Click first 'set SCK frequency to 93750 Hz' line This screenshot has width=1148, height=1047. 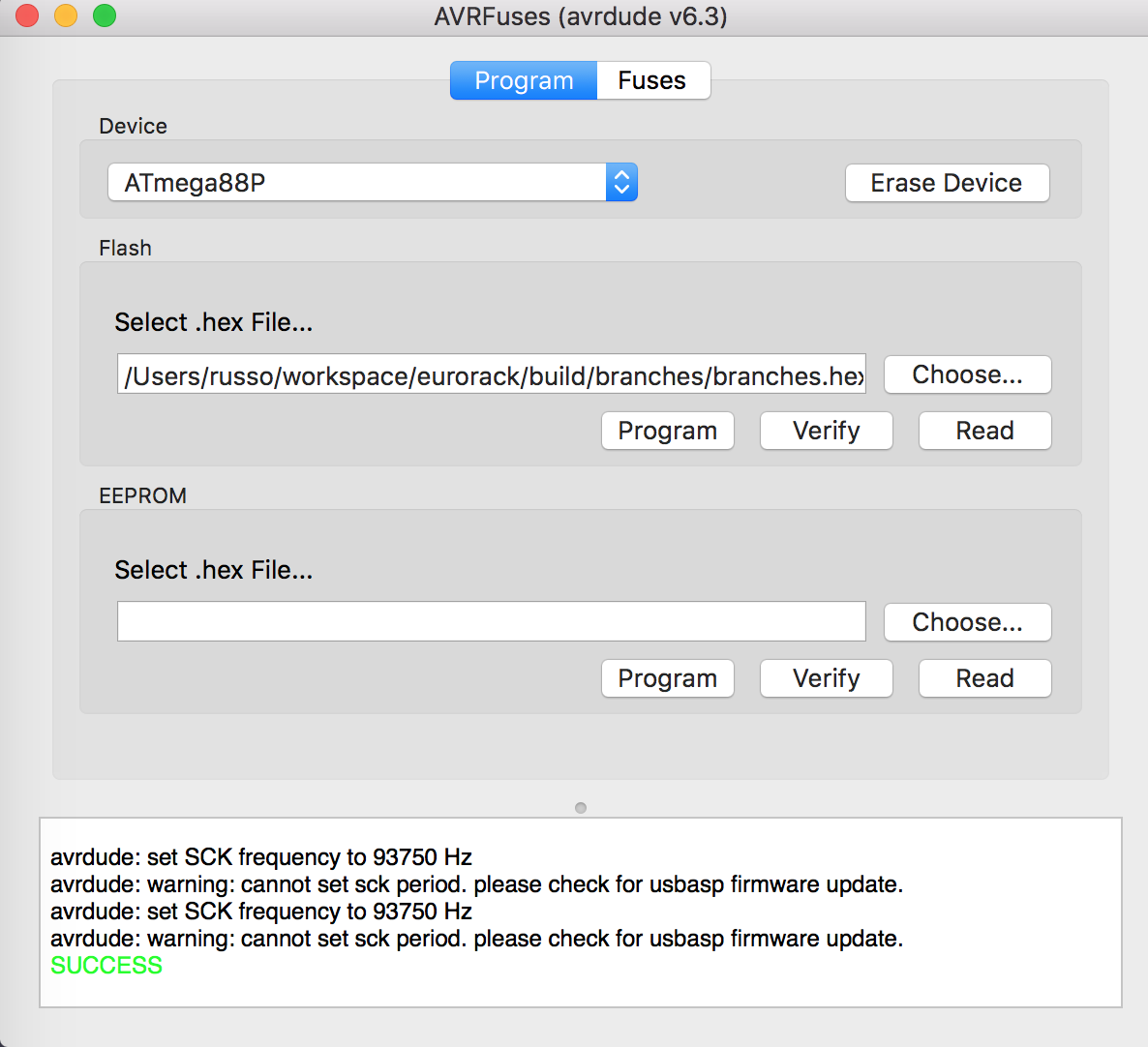pyautogui.click(x=261, y=856)
